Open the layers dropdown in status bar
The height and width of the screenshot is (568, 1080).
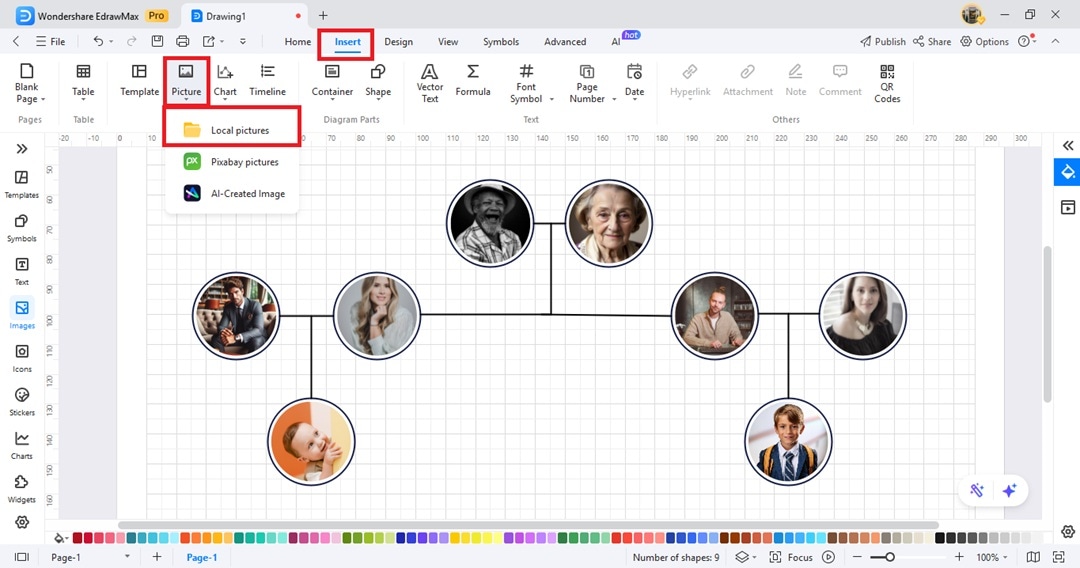(746, 557)
